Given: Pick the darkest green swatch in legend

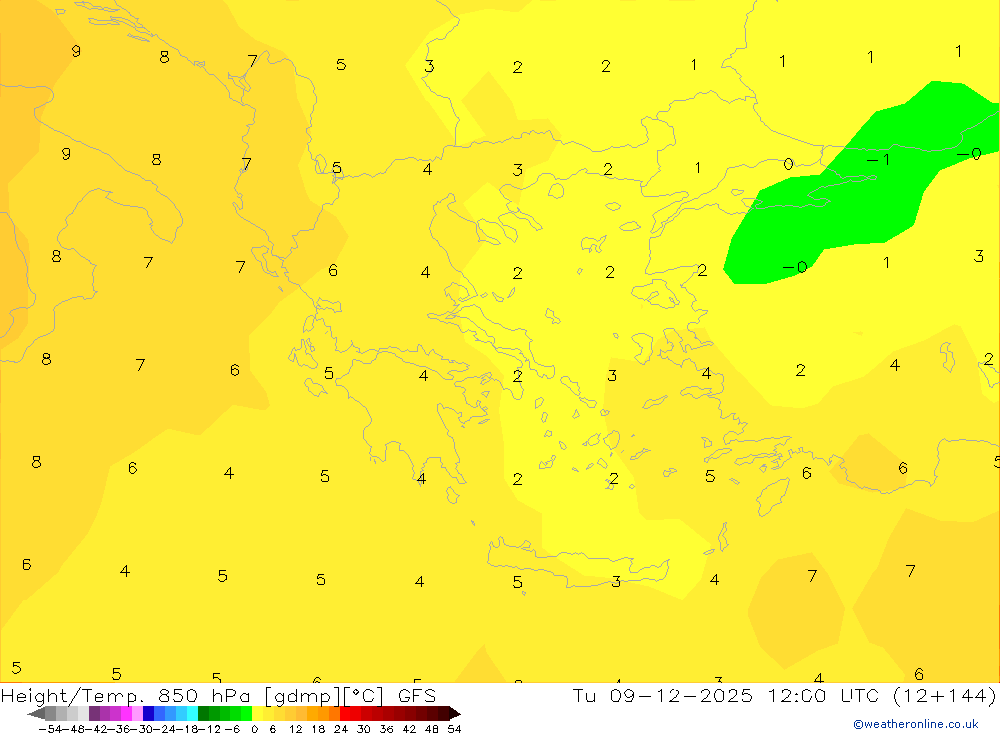Looking at the screenshot, I should pos(203,714).
